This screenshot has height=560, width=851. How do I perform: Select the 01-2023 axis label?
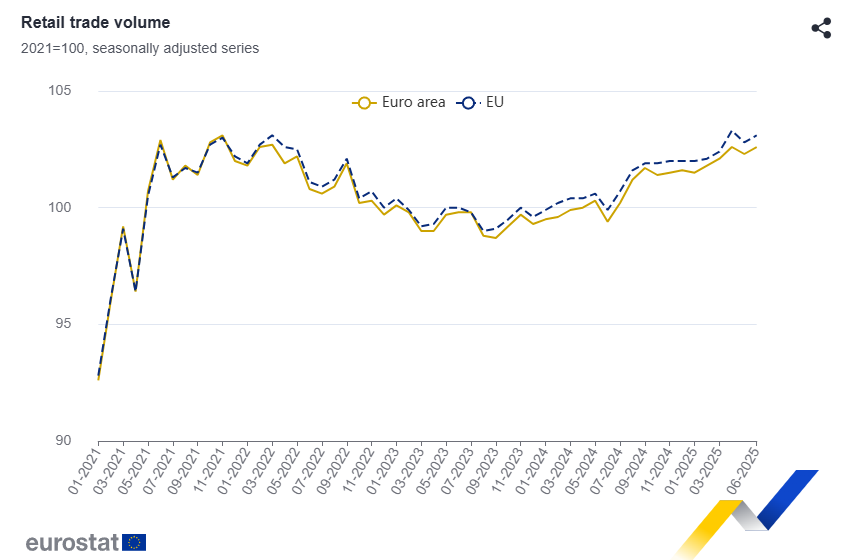point(382,470)
